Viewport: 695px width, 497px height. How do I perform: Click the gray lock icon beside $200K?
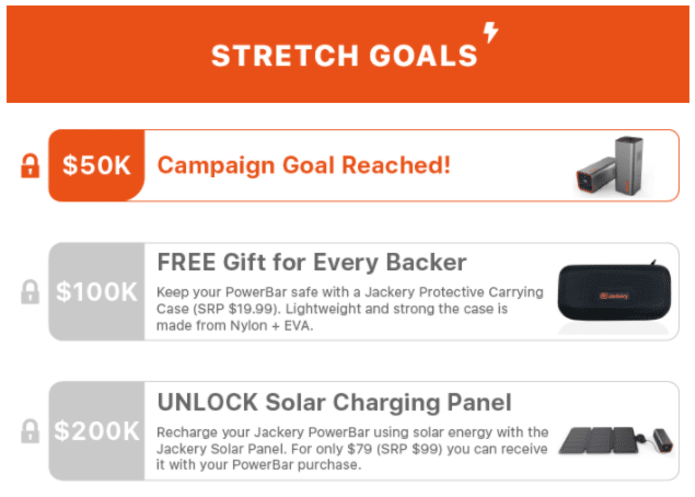(x=30, y=431)
